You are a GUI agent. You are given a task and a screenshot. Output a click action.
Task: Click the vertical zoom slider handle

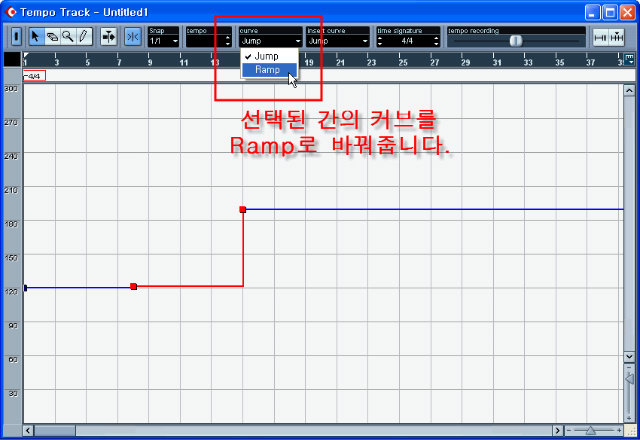(x=629, y=379)
